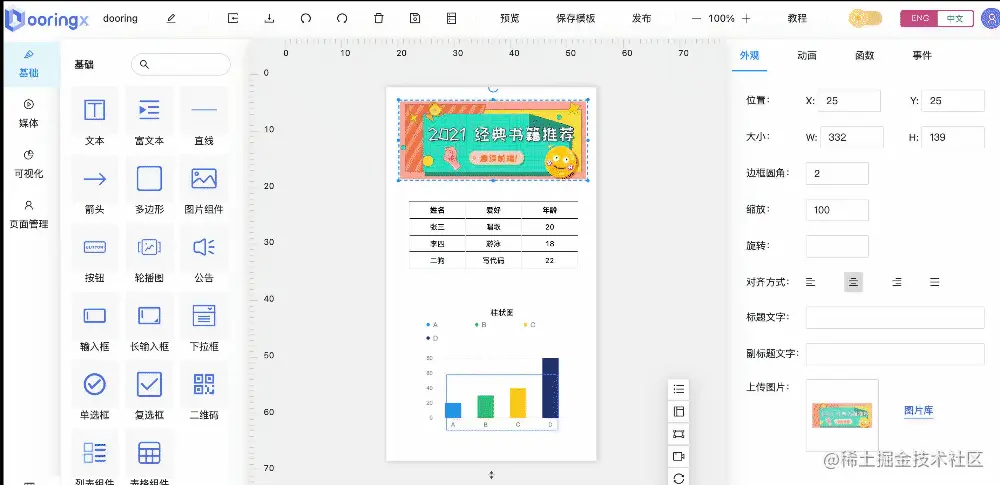Click the refresh icon in floating toolbar
This screenshot has height=485, width=1000.
[679, 478]
